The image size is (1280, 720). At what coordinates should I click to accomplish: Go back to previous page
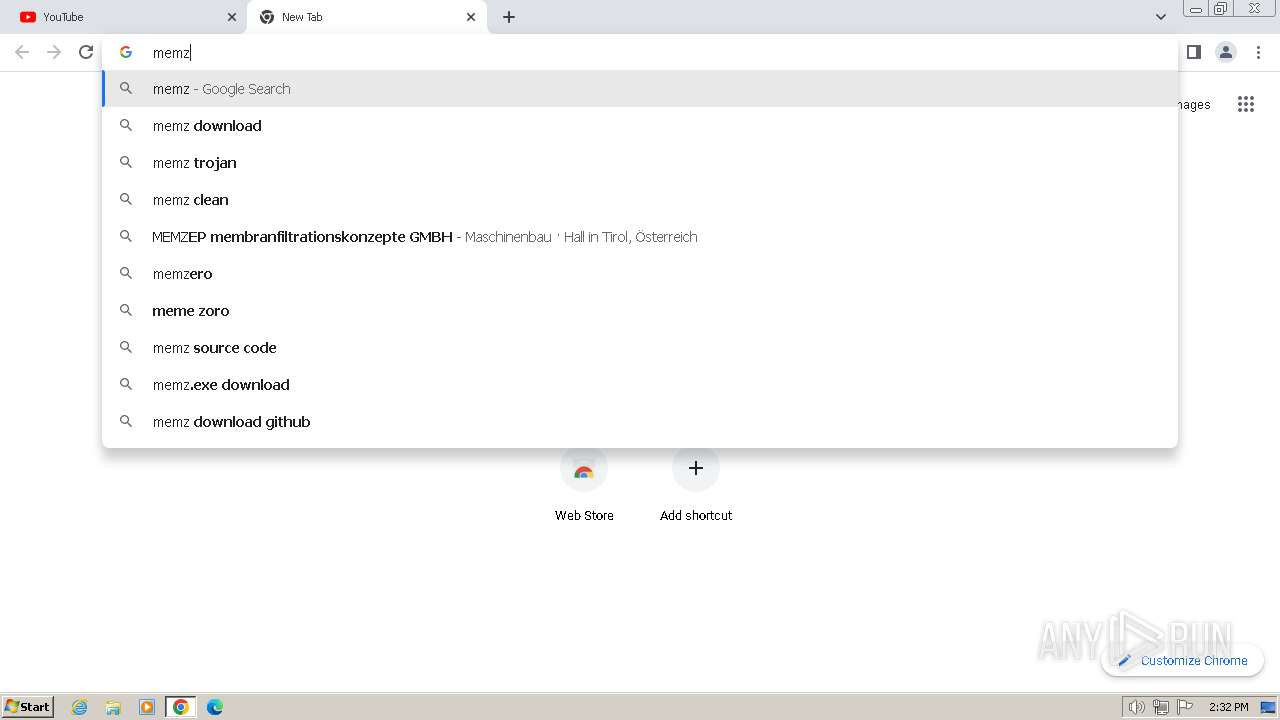coord(22,52)
